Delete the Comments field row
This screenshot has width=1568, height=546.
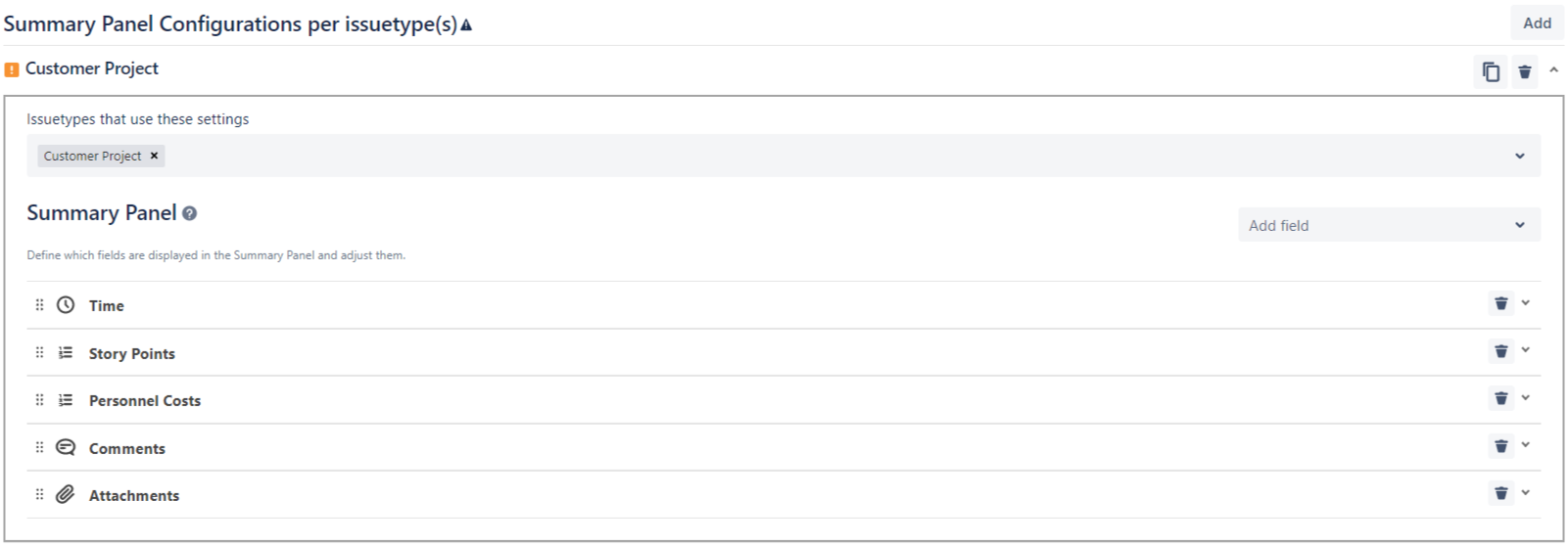1500,446
